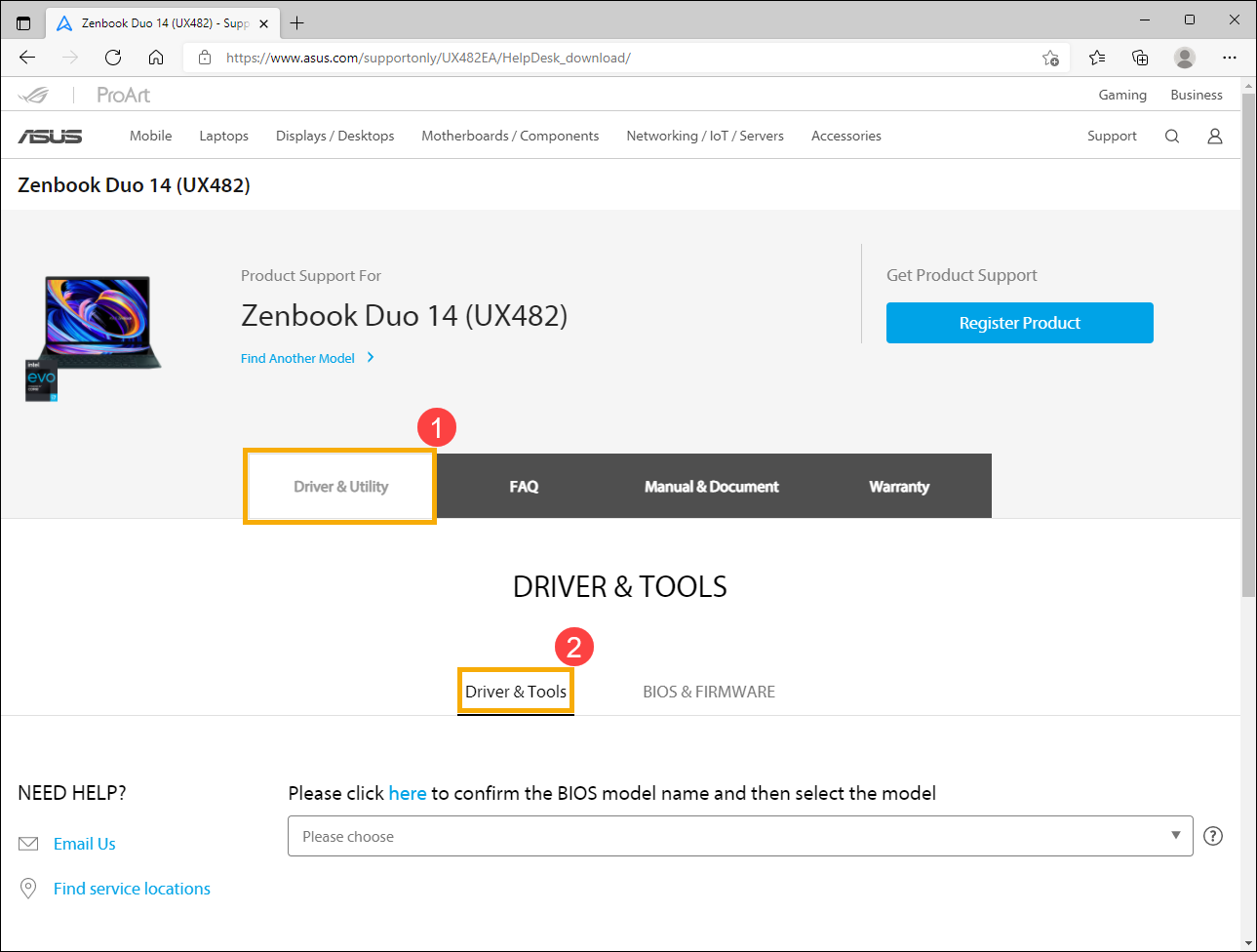
Task: Expand the 'Please choose' model dropdown
Action: pyautogui.click(x=739, y=836)
